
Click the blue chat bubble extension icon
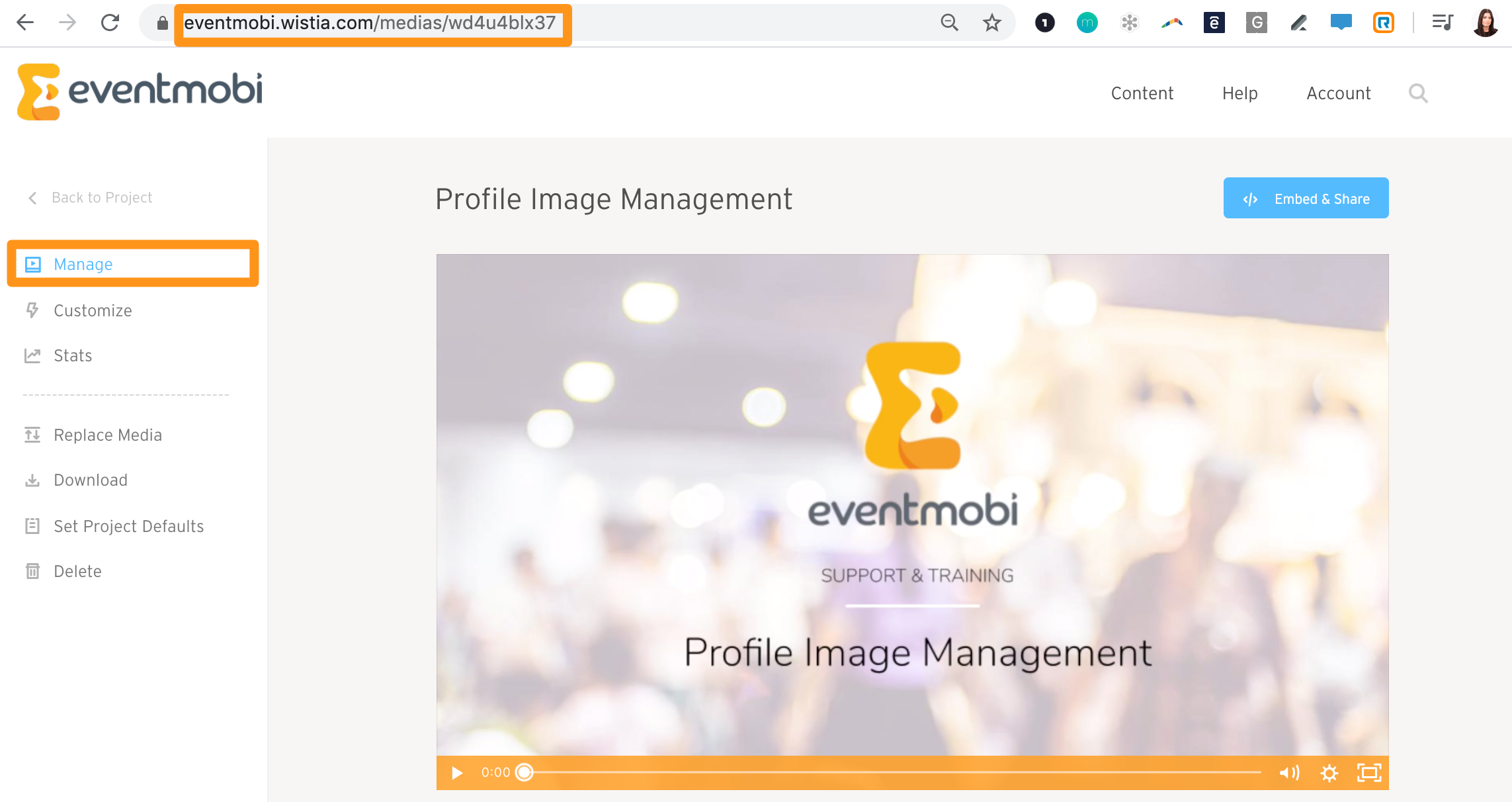click(1341, 22)
